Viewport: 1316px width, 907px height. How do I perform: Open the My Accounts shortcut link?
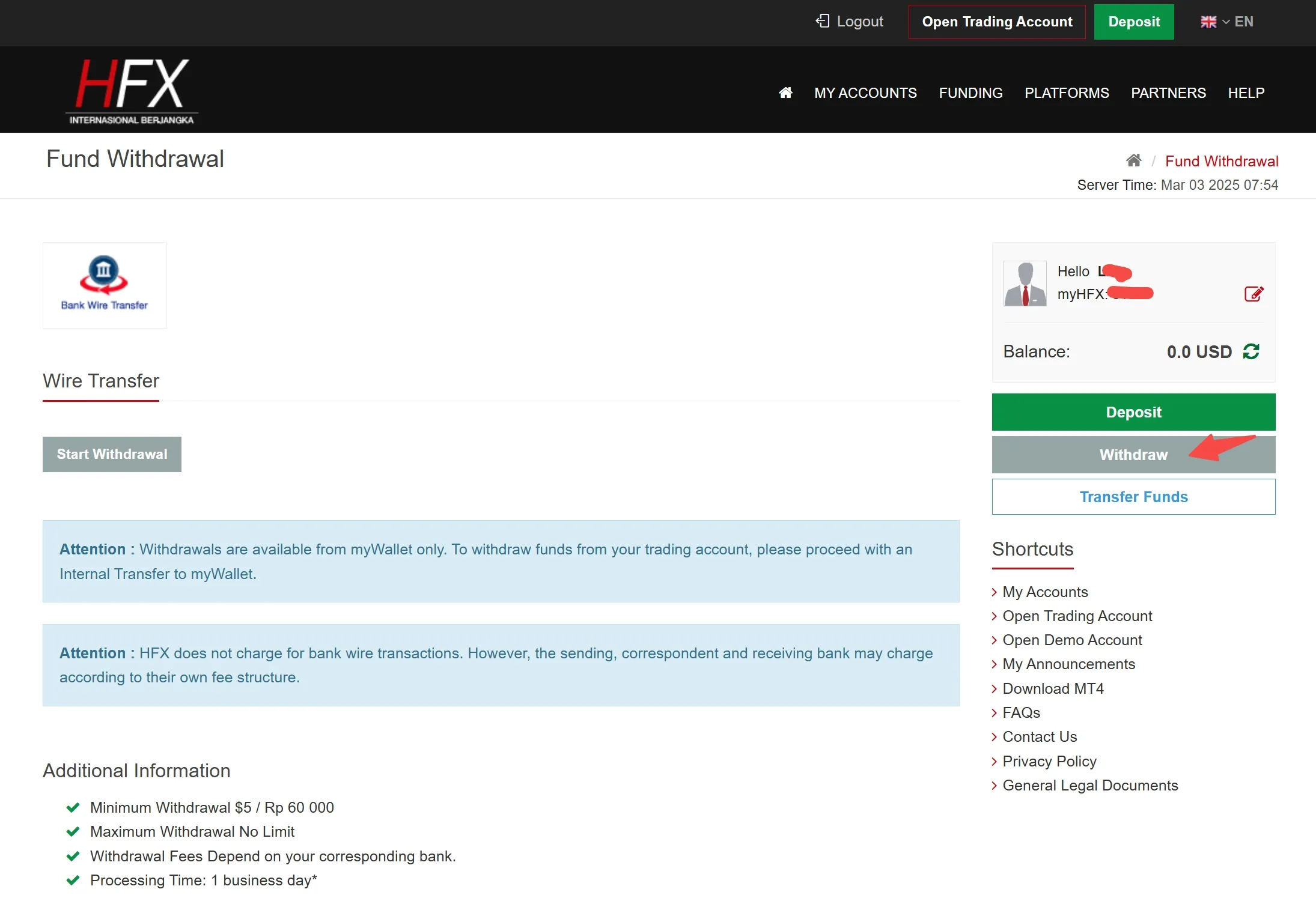[x=1045, y=592]
